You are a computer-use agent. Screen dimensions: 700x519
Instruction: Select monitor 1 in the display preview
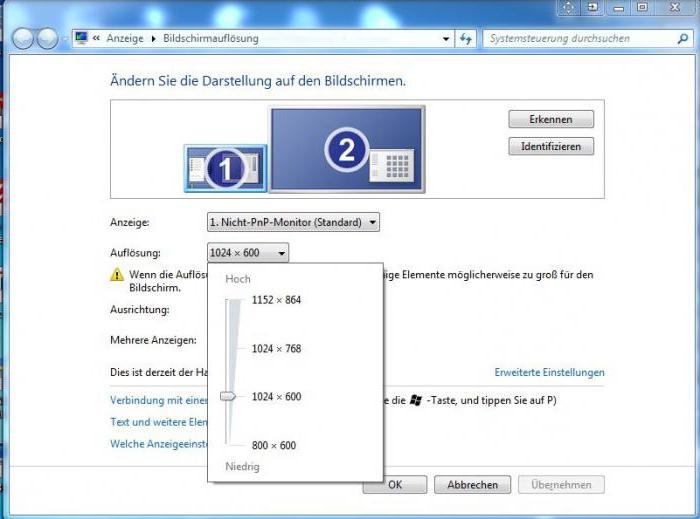coord(226,168)
